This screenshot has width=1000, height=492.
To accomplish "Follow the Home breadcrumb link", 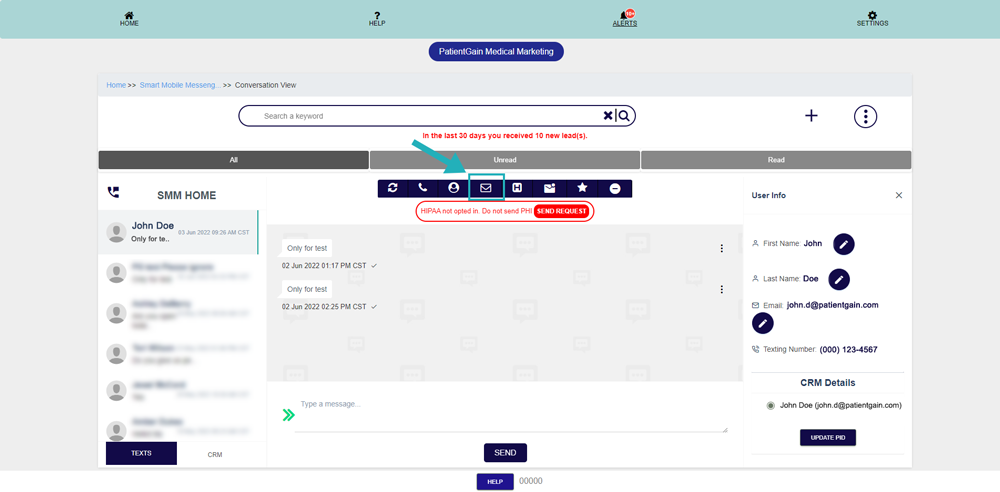I will point(116,85).
